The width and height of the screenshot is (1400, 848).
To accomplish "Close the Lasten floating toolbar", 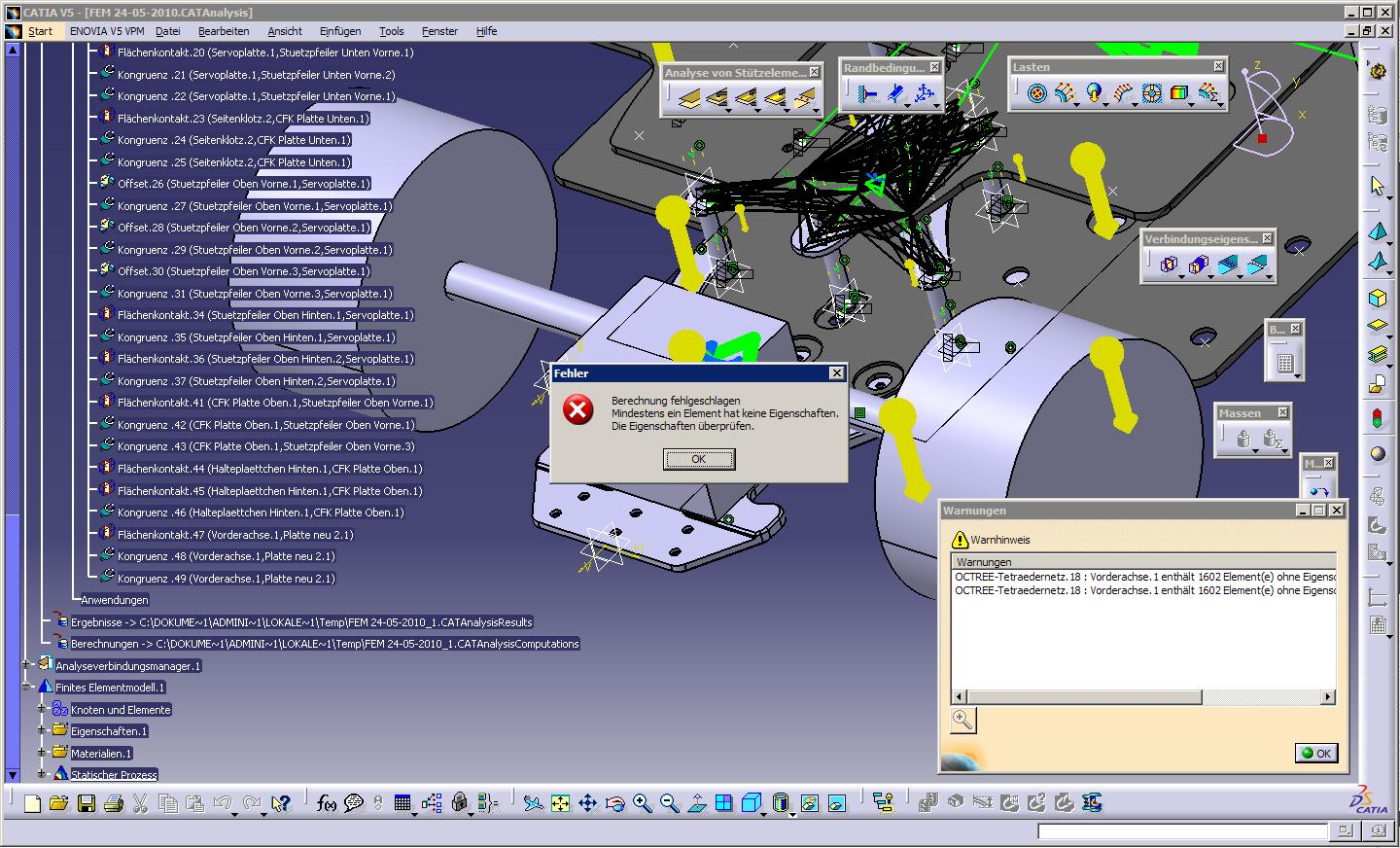I will [x=1217, y=66].
